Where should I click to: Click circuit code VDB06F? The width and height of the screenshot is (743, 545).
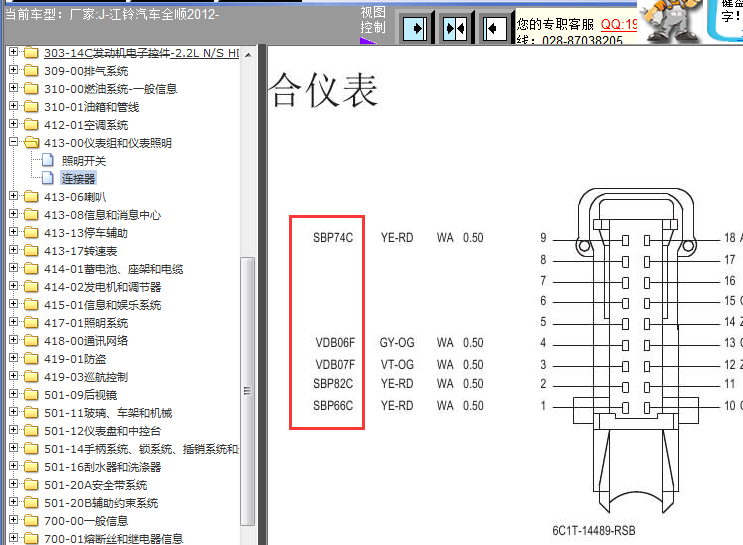click(335, 342)
